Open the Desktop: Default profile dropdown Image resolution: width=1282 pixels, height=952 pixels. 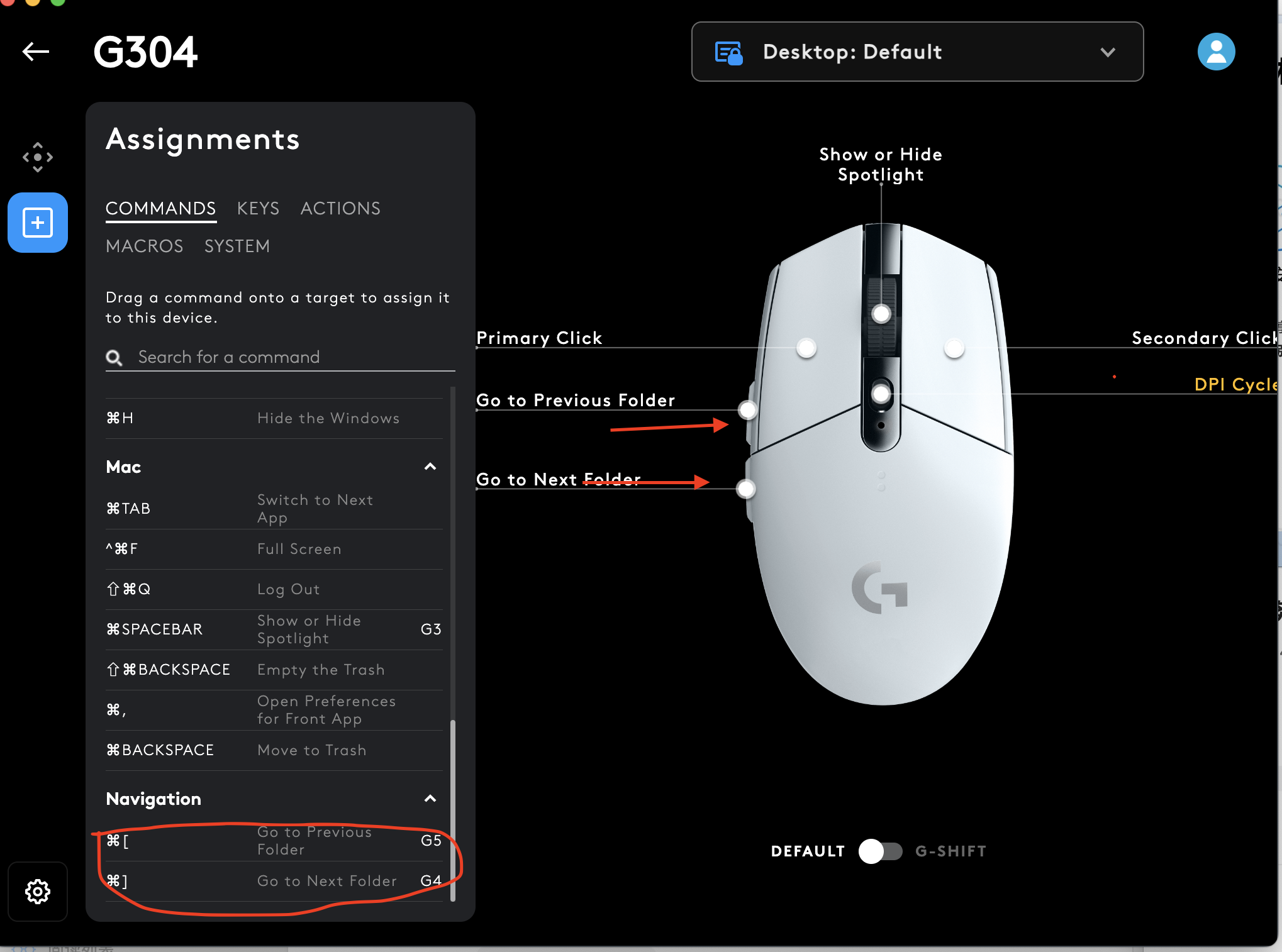pyautogui.click(x=917, y=52)
